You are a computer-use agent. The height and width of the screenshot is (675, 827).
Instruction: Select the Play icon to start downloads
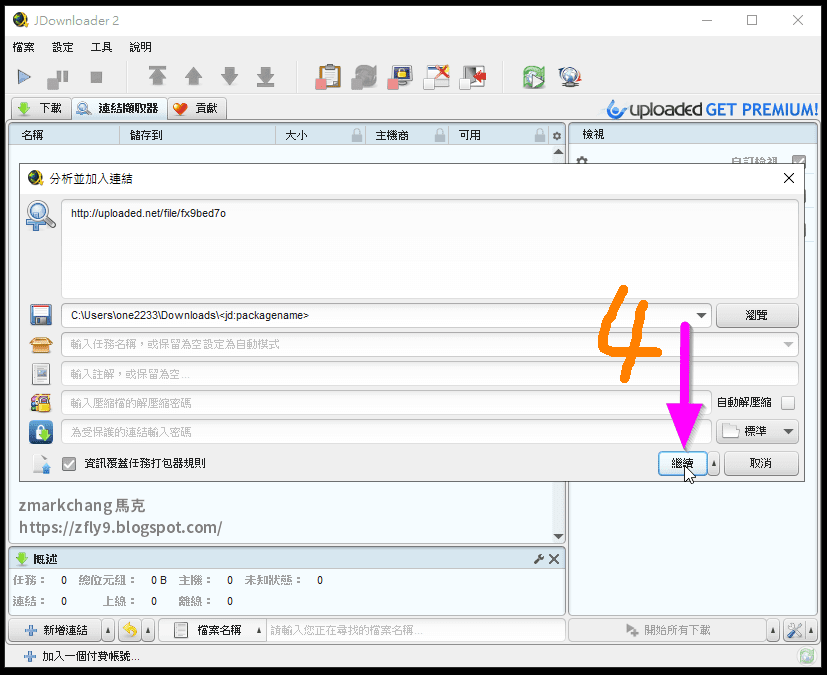(23, 76)
